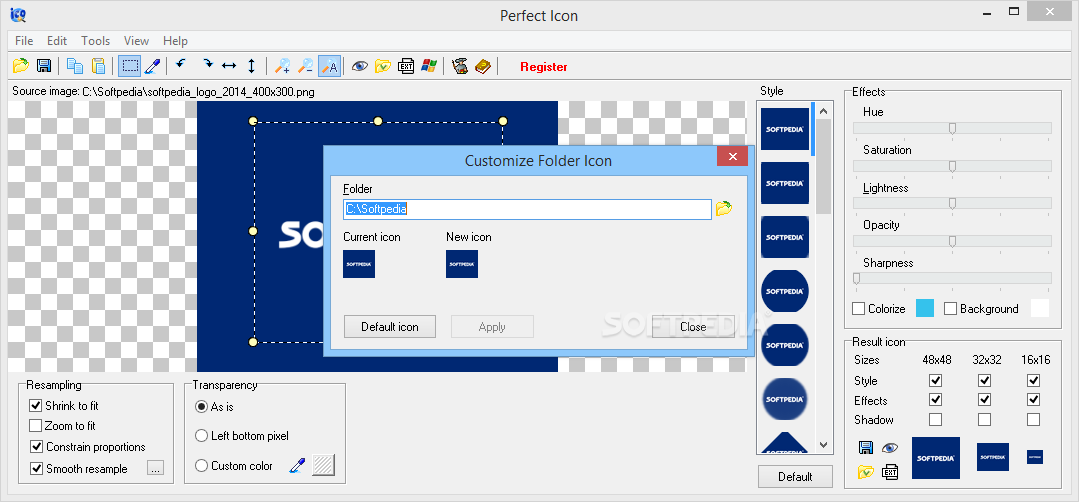Toggle Smooth resample checkbox
Viewport: 1079px width, 502px height.
tap(36, 468)
